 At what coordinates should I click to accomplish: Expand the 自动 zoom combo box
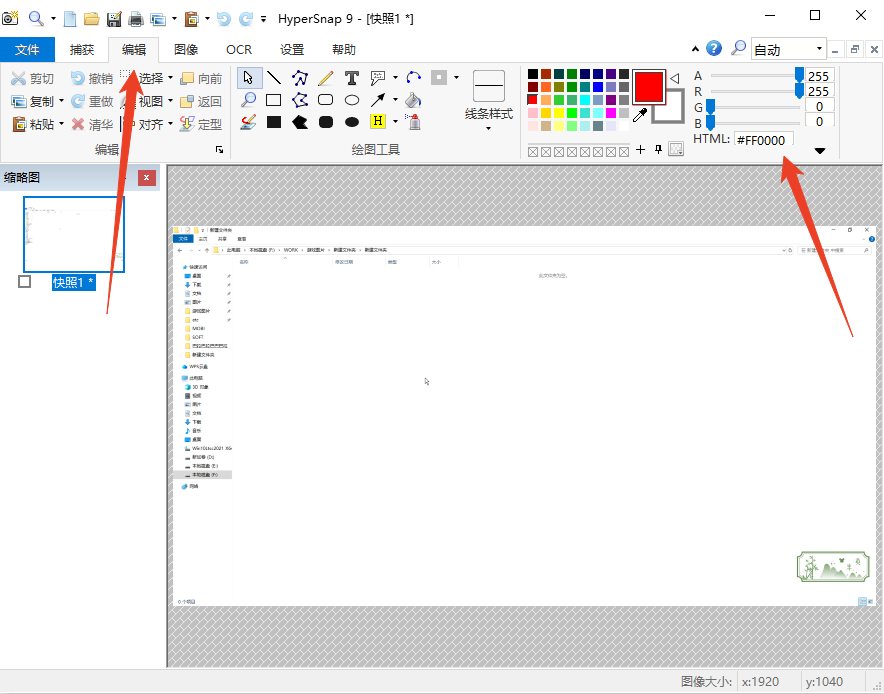tap(820, 49)
